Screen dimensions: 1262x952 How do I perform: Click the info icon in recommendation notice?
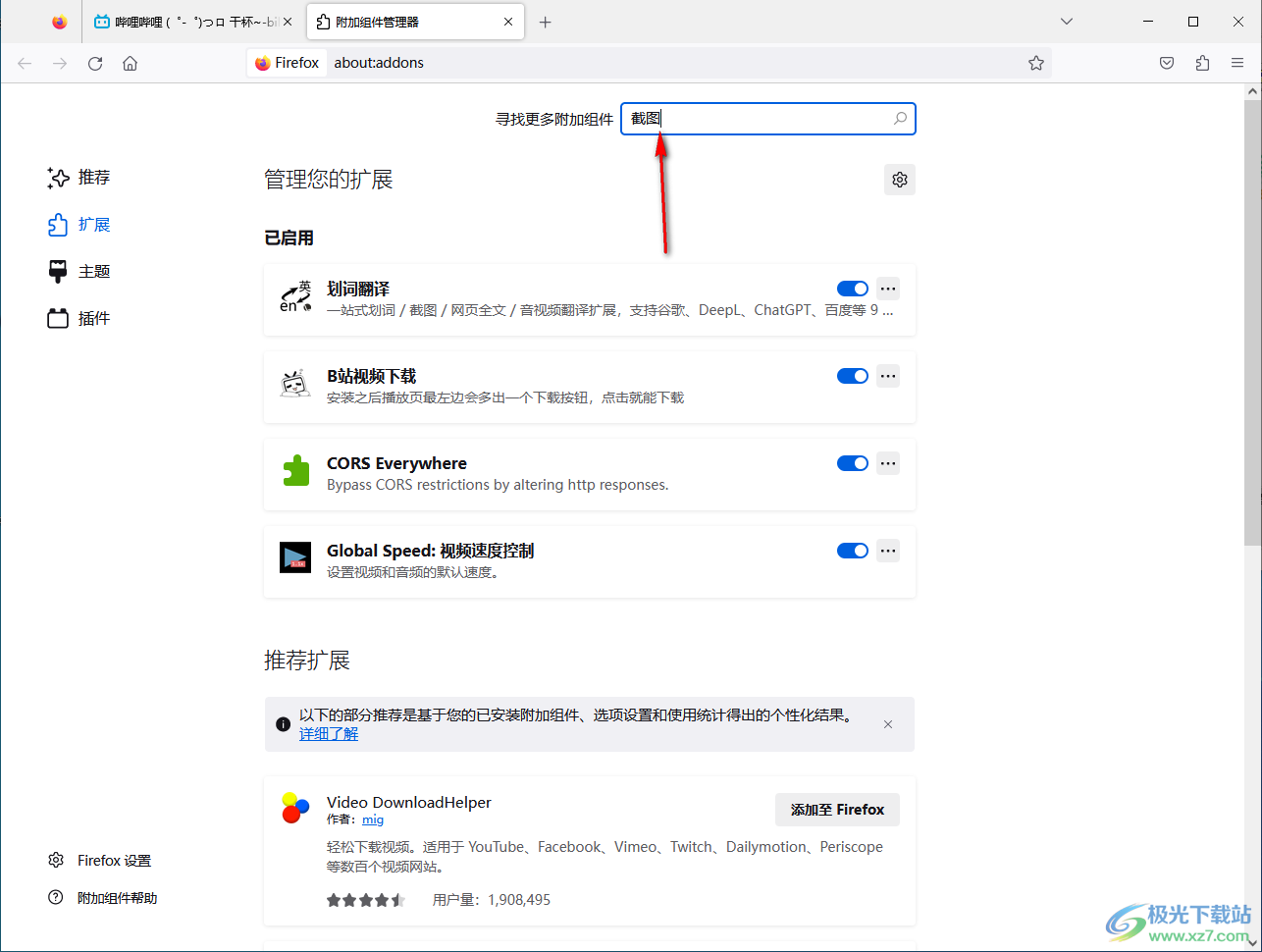283,724
